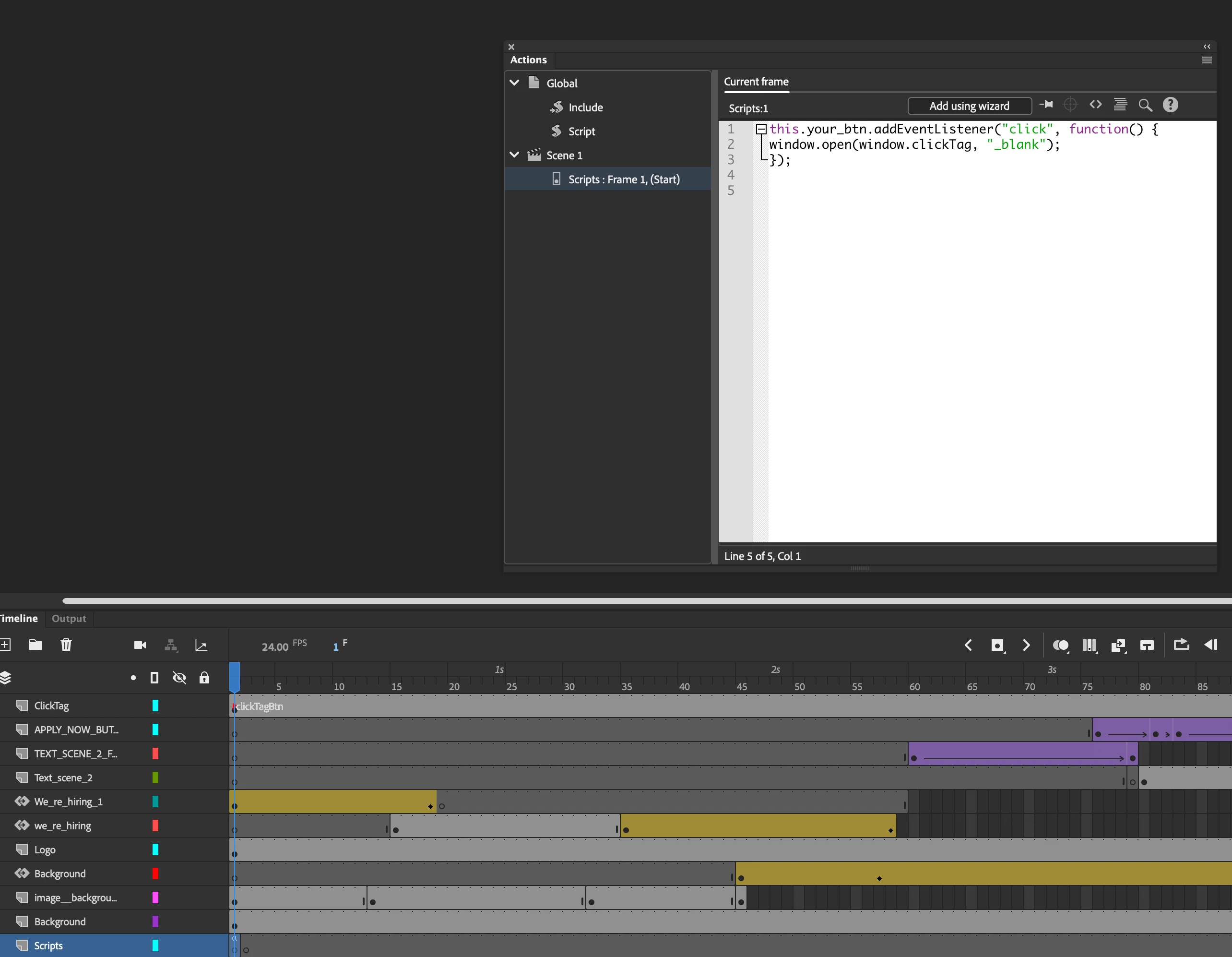The image size is (1232, 957).
Task: Click the ClickTag layer color swatch
Action: tap(155, 706)
